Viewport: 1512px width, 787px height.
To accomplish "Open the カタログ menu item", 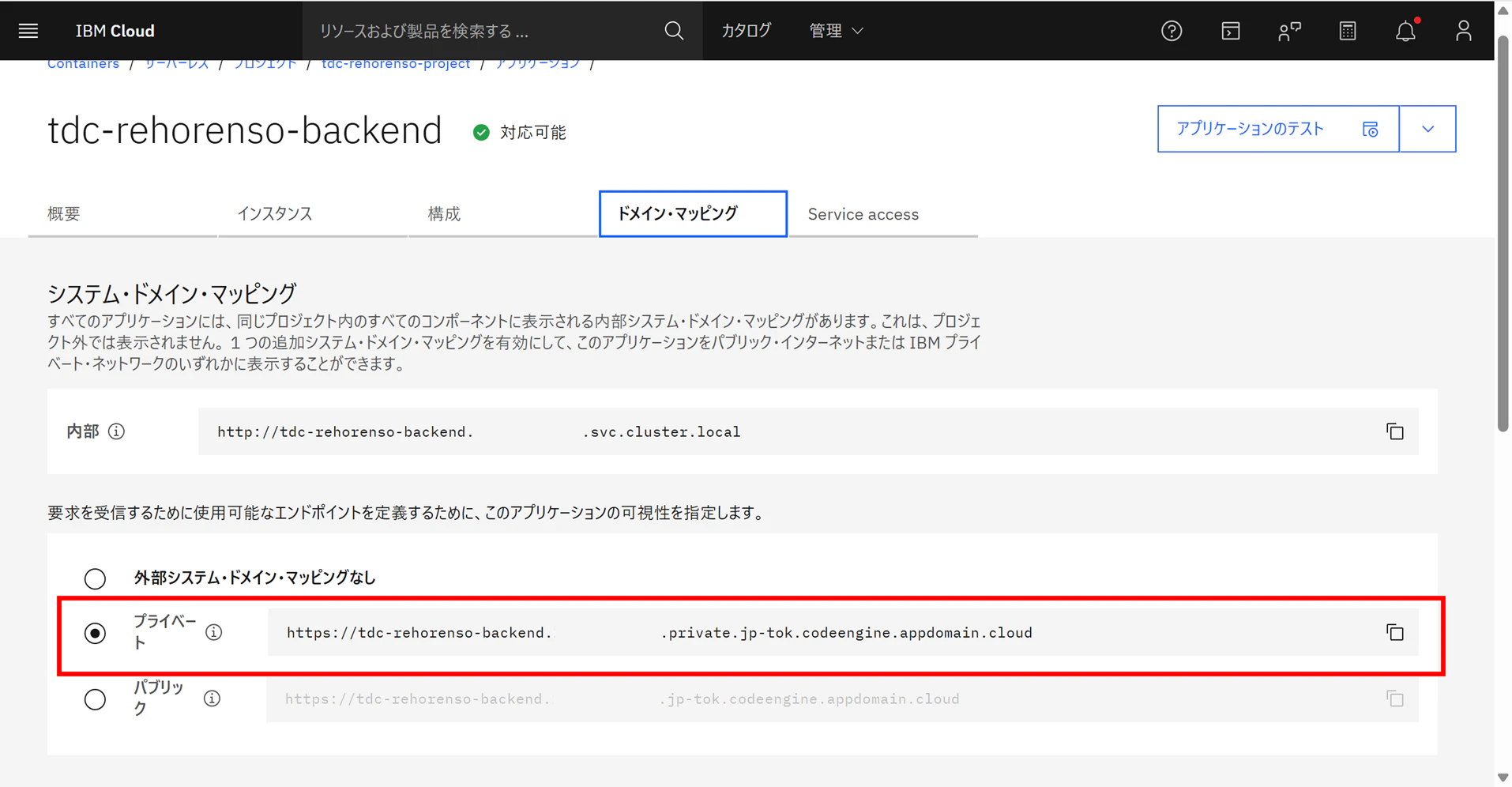I will [746, 31].
